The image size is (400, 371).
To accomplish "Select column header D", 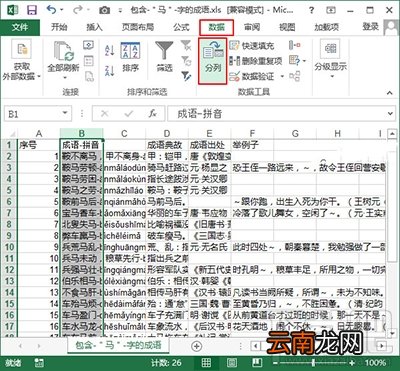I will [x=167, y=134].
